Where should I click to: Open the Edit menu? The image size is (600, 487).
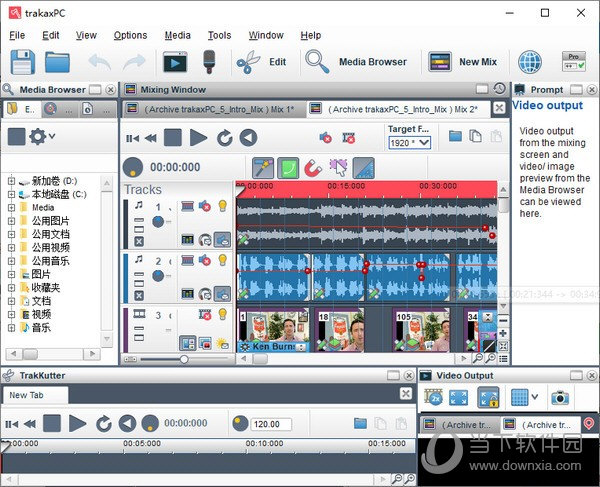pyautogui.click(x=51, y=35)
